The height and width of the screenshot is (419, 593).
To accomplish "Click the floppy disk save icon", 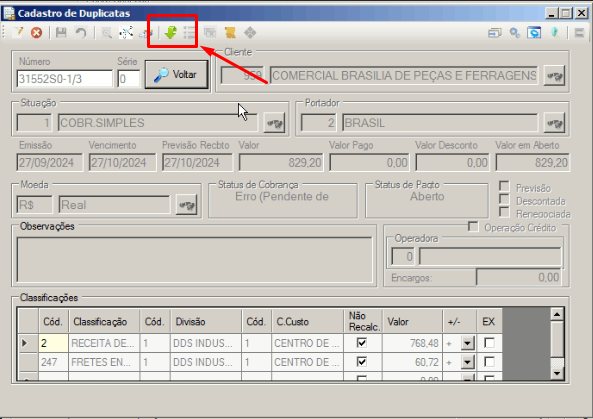I will (61, 33).
